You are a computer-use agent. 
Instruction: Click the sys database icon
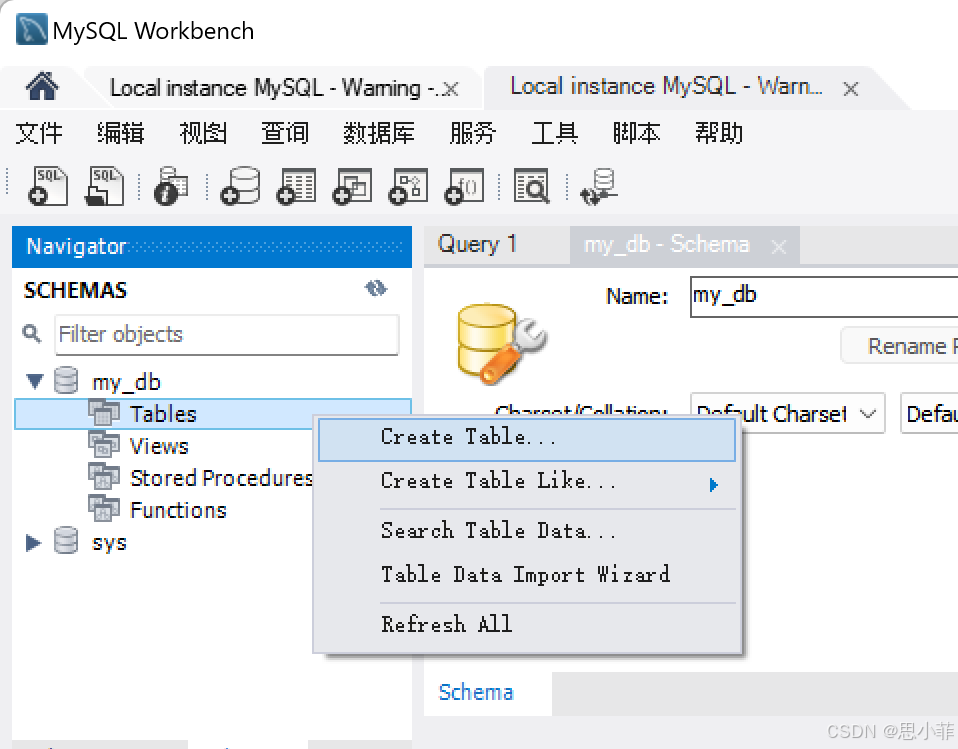click(x=66, y=540)
